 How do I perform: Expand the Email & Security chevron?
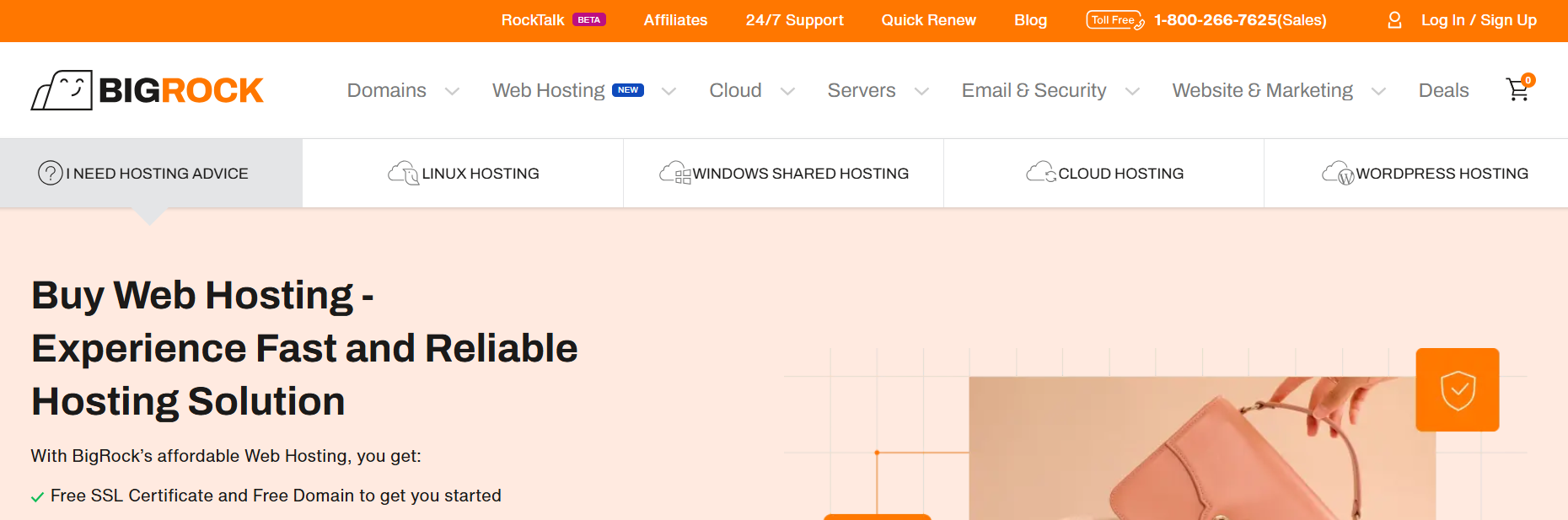click(1132, 91)
